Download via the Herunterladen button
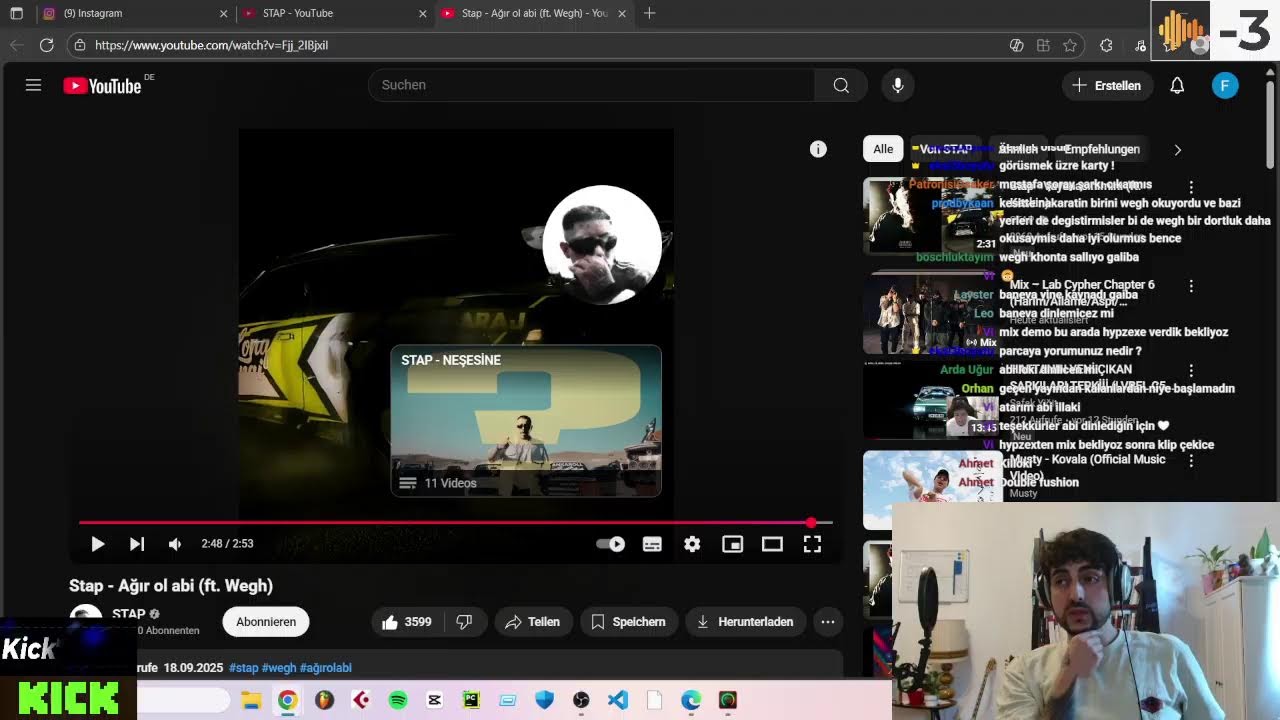1280x720 pixels. pyautogui.click(x=745, y=622)
